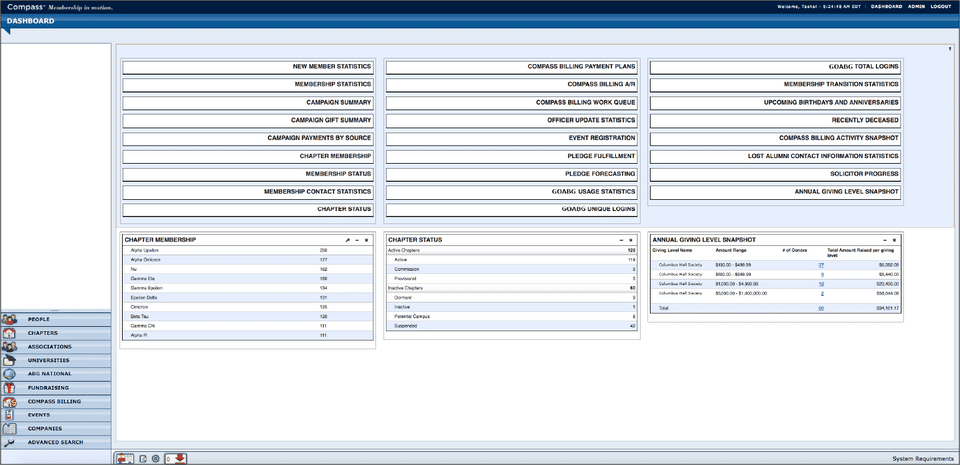Open Advanced Search magnifier icon
Screen dimensions: 960x465
pos(9,442)
